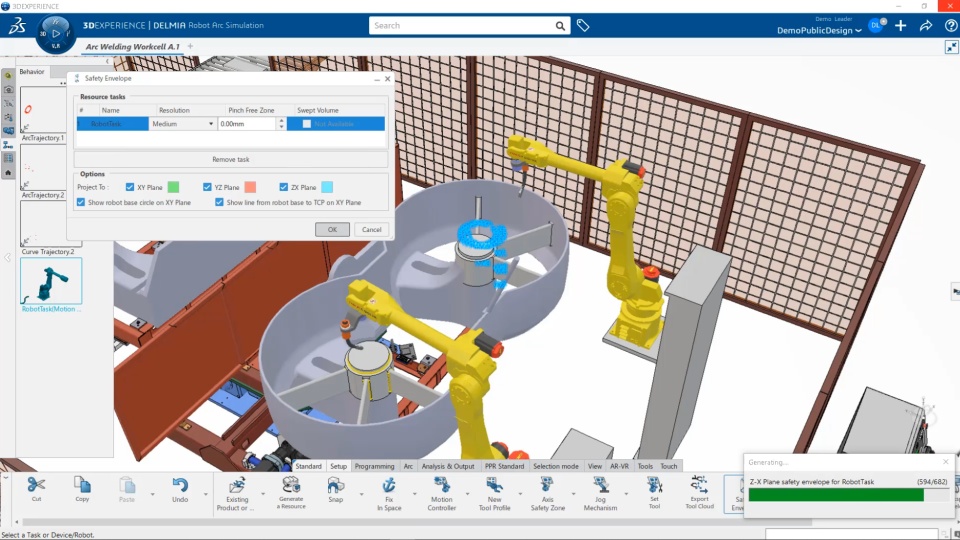The height and width of the screenshot is (540, 960).
Task: Collapse the action bar with chevron
Action: click(6, 478)
